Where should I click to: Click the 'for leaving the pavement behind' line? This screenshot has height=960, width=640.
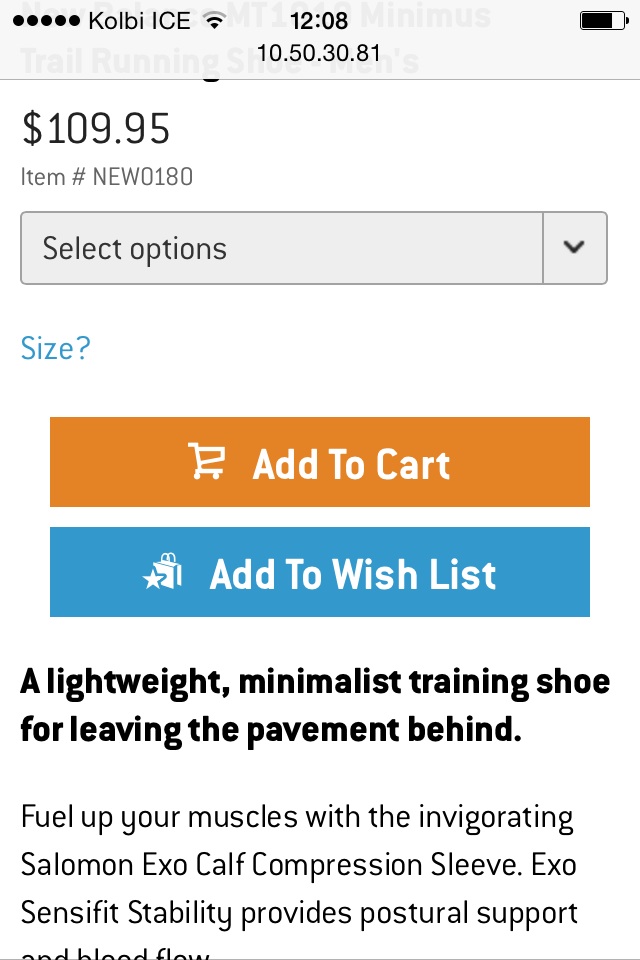pyautogui.click(x=271, y=730)
